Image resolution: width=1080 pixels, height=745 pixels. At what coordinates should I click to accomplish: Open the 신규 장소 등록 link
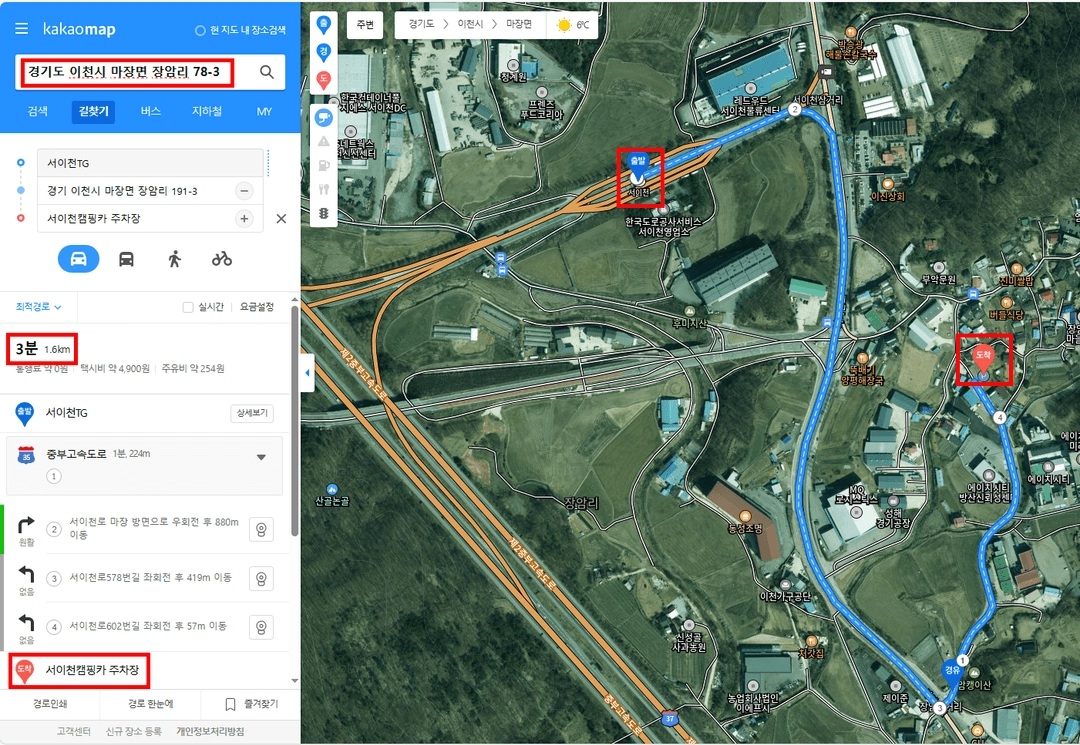click(x=134, y=731)
